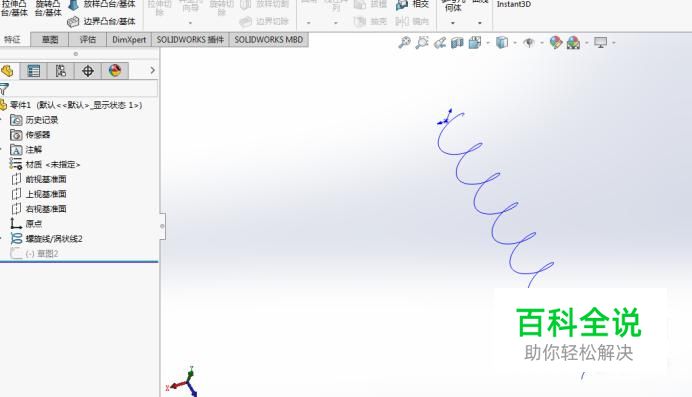Open the ConfigurationManager tab icon
This screenshot has width=692, height=397.
click(60, 71)
